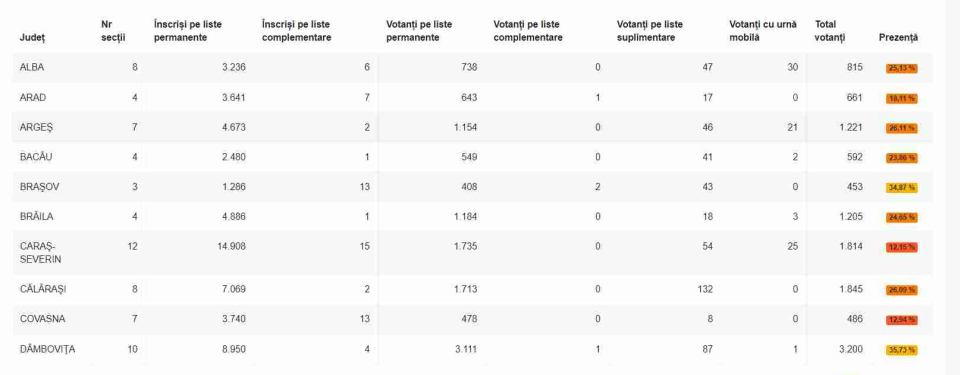Click Votanți cu urnă mobilă header
Viewport: 960px width, 375px height.
tap(763, 31)
